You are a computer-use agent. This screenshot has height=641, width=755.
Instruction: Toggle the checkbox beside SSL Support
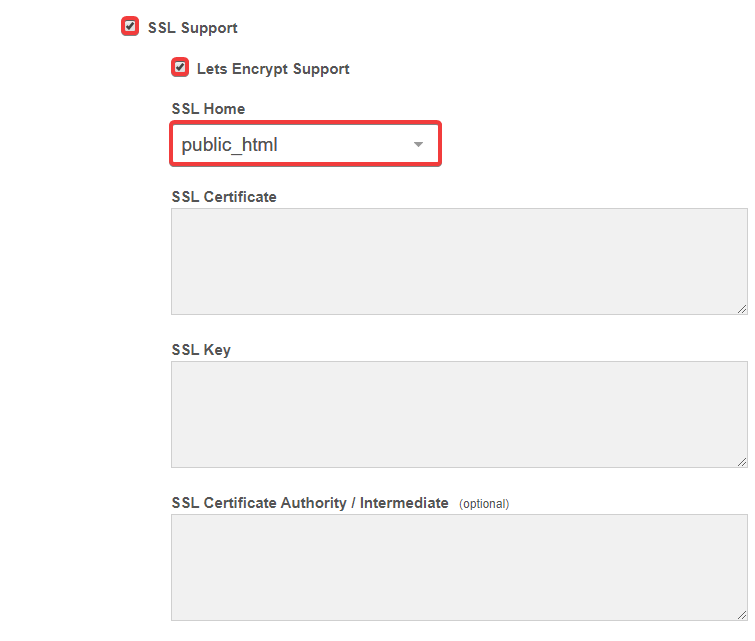[130, 27]
